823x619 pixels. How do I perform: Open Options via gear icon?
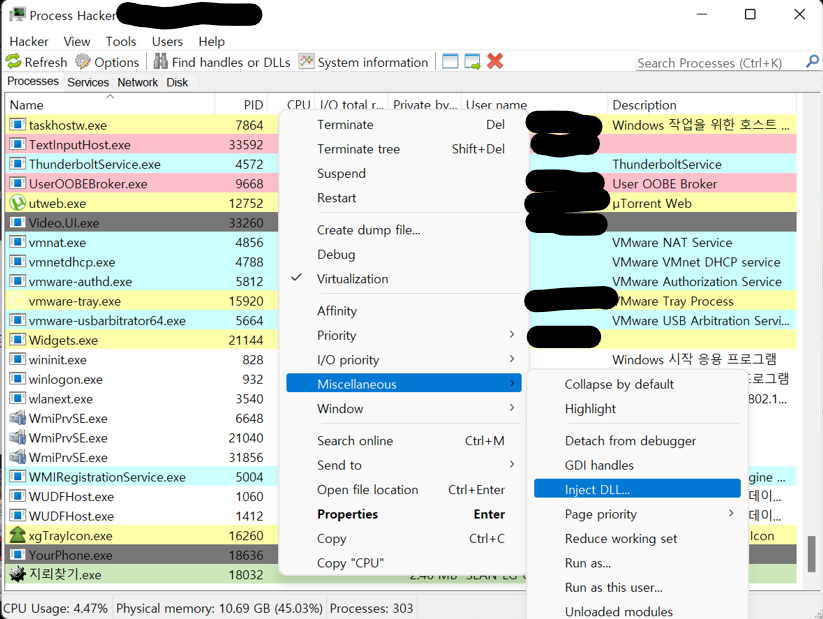click(82, 61)
